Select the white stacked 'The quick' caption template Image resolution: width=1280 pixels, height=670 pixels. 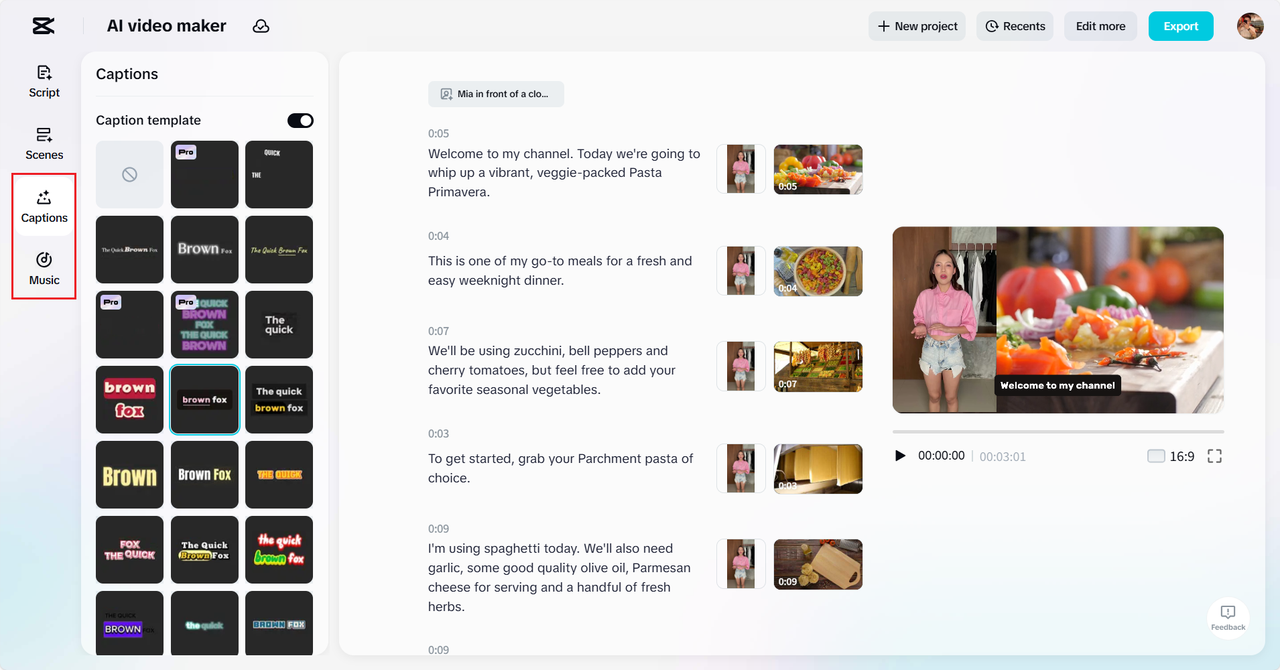coord(279,324)
